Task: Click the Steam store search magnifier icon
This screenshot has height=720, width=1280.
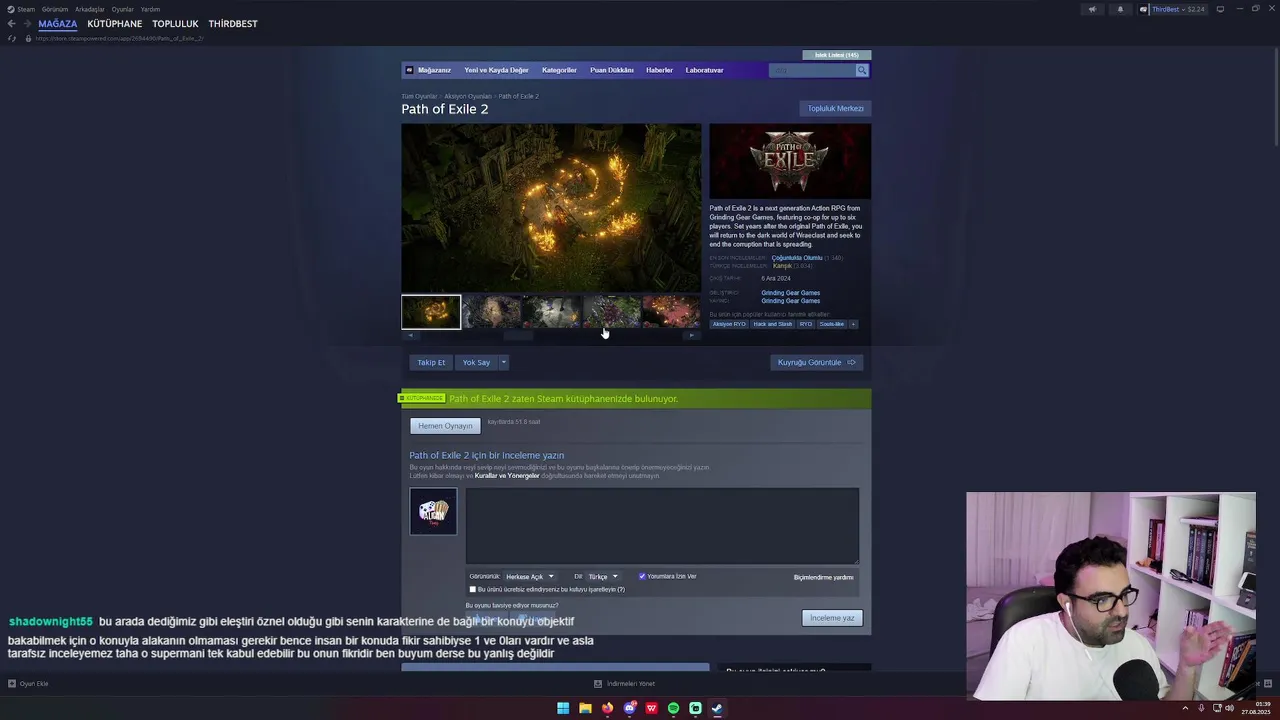Action: (862, 70)
